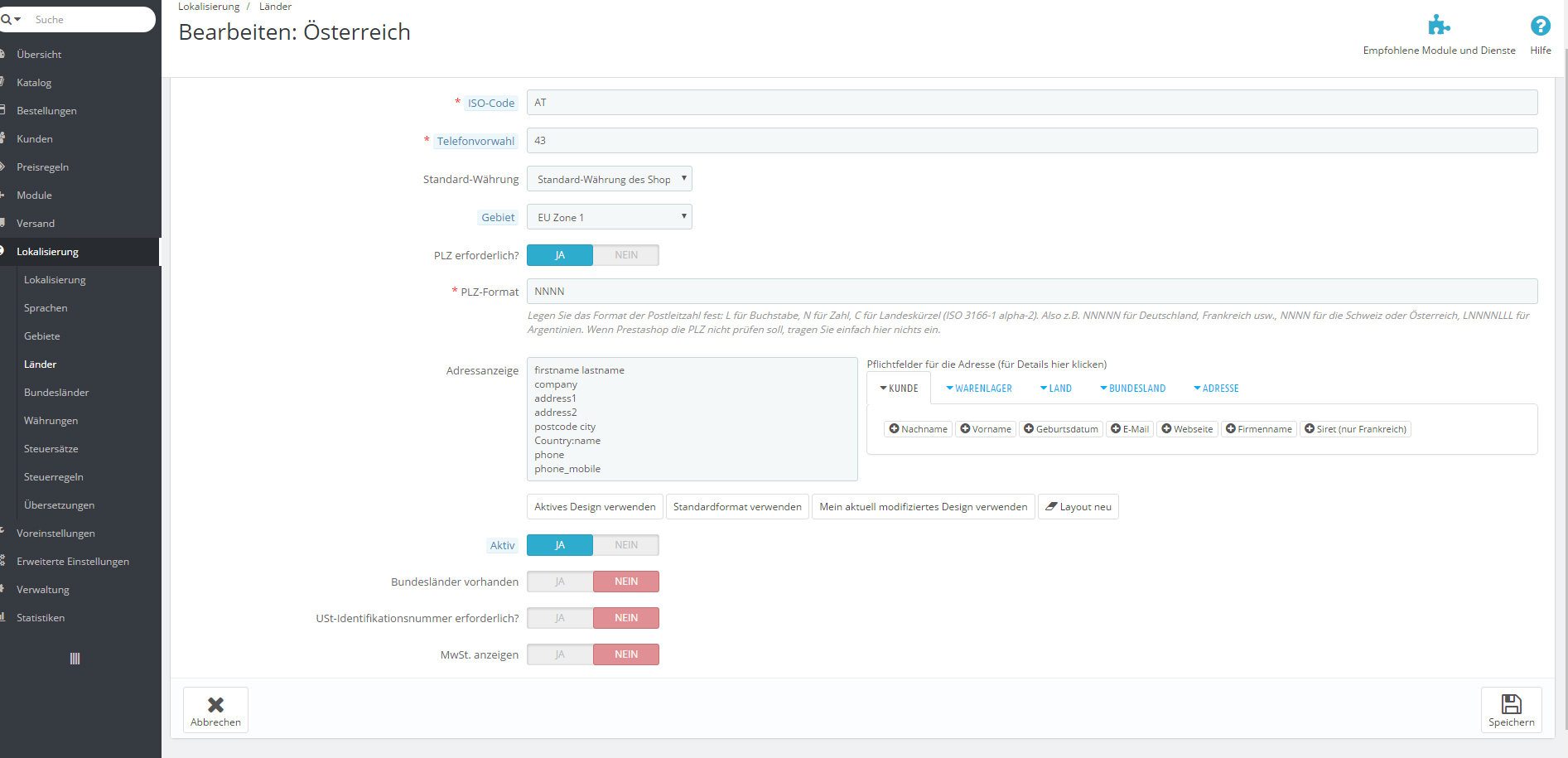1568x758 pixels.
Task: Click inside the Adressanzeige text area
Action: click(692, 419)
